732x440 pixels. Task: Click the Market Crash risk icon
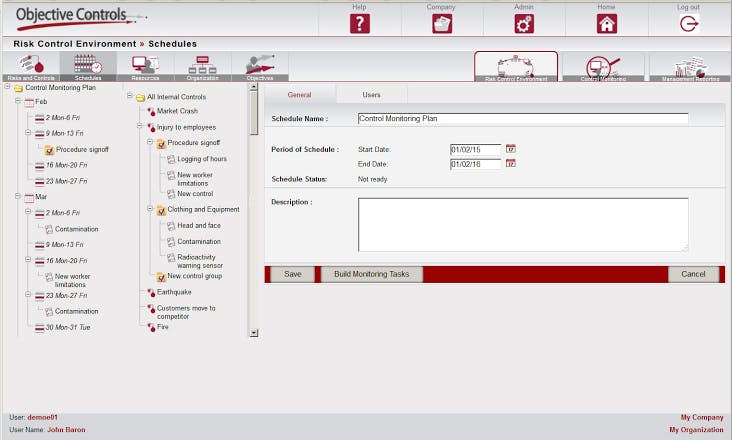pos(151,112)
